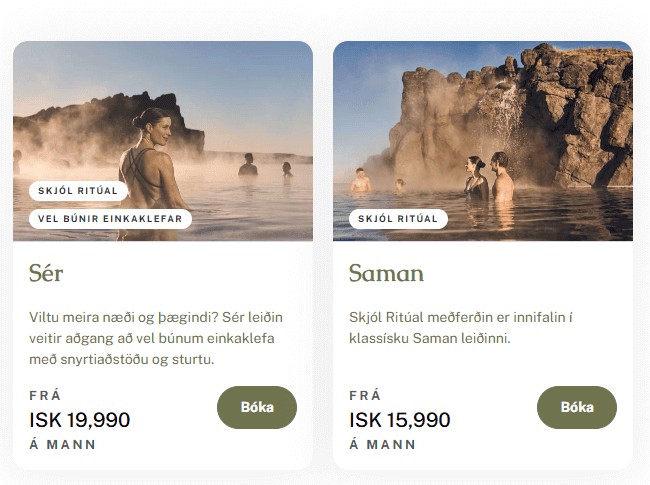Image resolution: width=650 pixels, height=485 pixels.
Task: Click the Bóka button on the Sér card
Action: (x=257, y=407)
